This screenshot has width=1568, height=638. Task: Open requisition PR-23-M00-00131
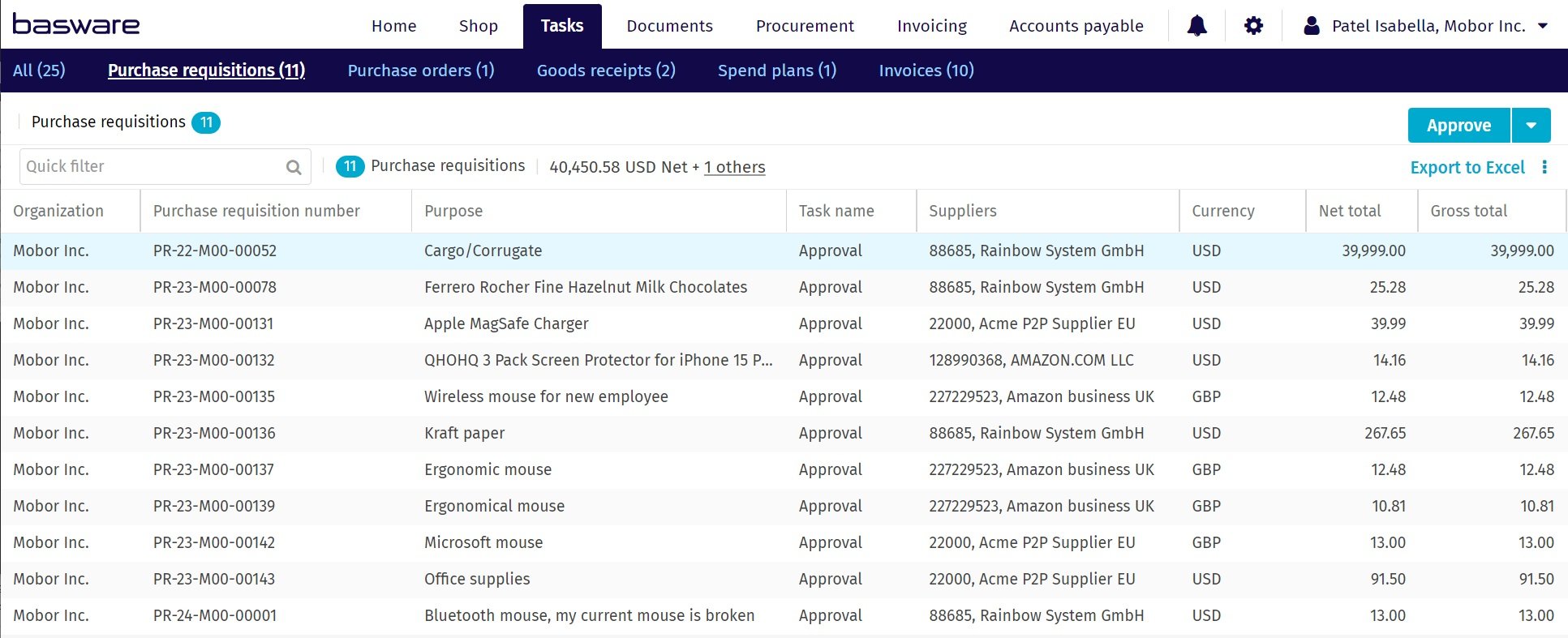pyautogui.click(x=213, y=323)
